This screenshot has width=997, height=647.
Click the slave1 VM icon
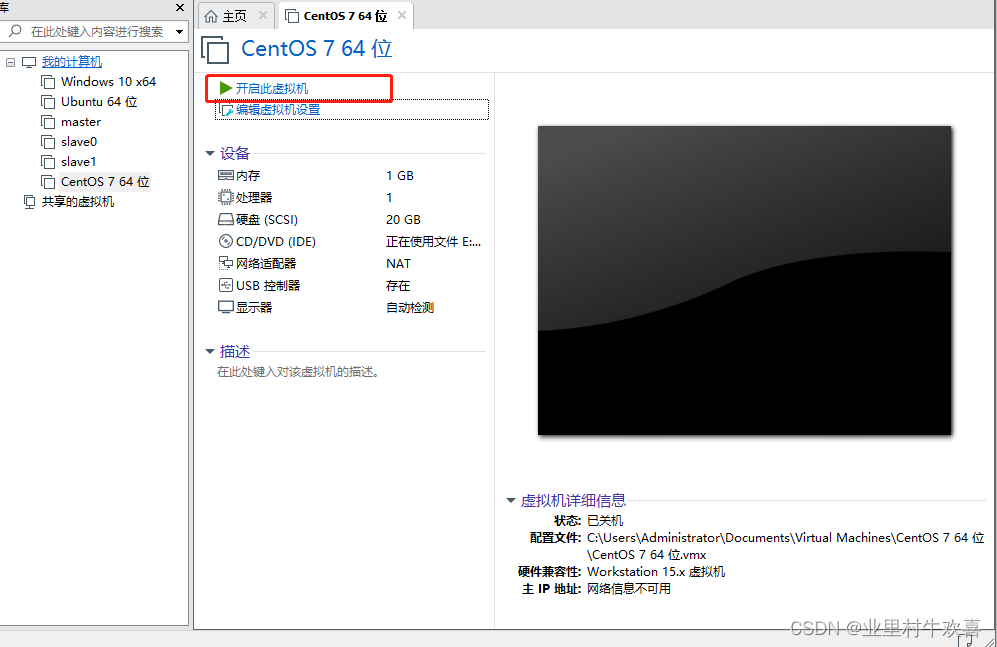[x=48, y=162]
